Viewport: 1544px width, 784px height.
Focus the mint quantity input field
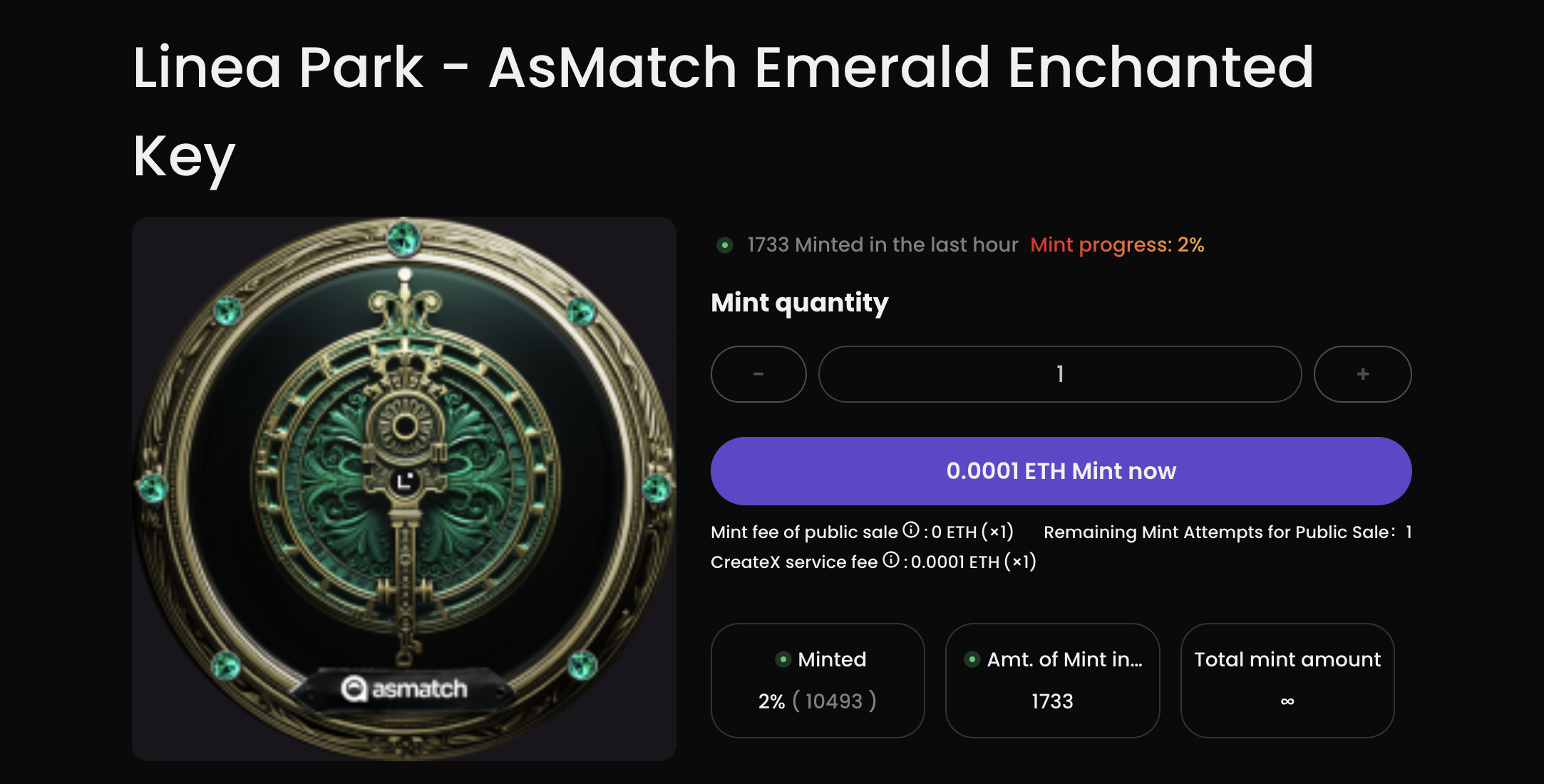(1059, 374)
